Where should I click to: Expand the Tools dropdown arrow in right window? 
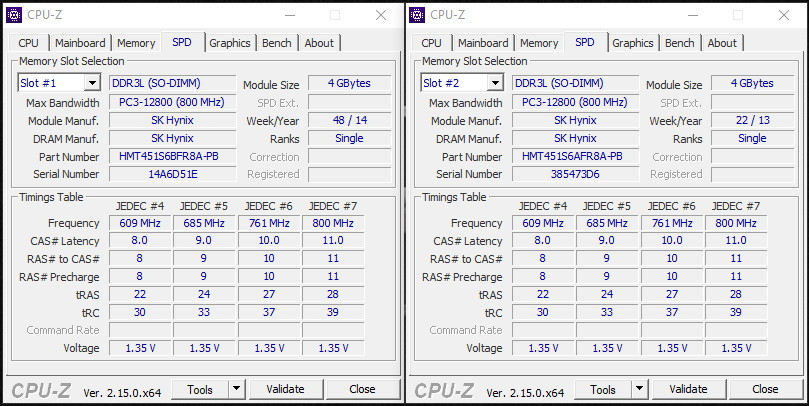pyautogui.click(x=639, y=389)
